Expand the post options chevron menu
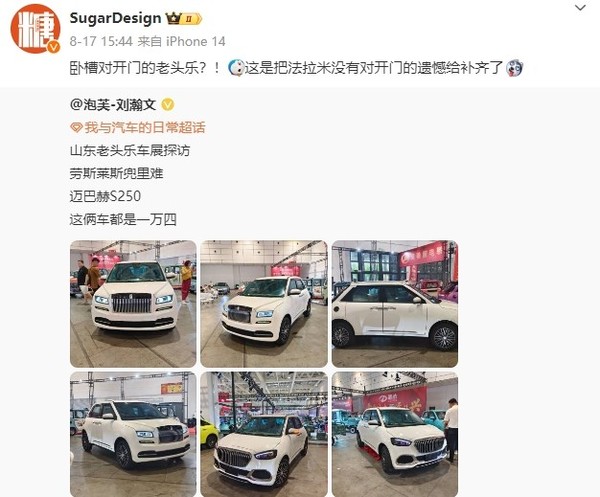 pyautogui.click(x=580, y=8)
